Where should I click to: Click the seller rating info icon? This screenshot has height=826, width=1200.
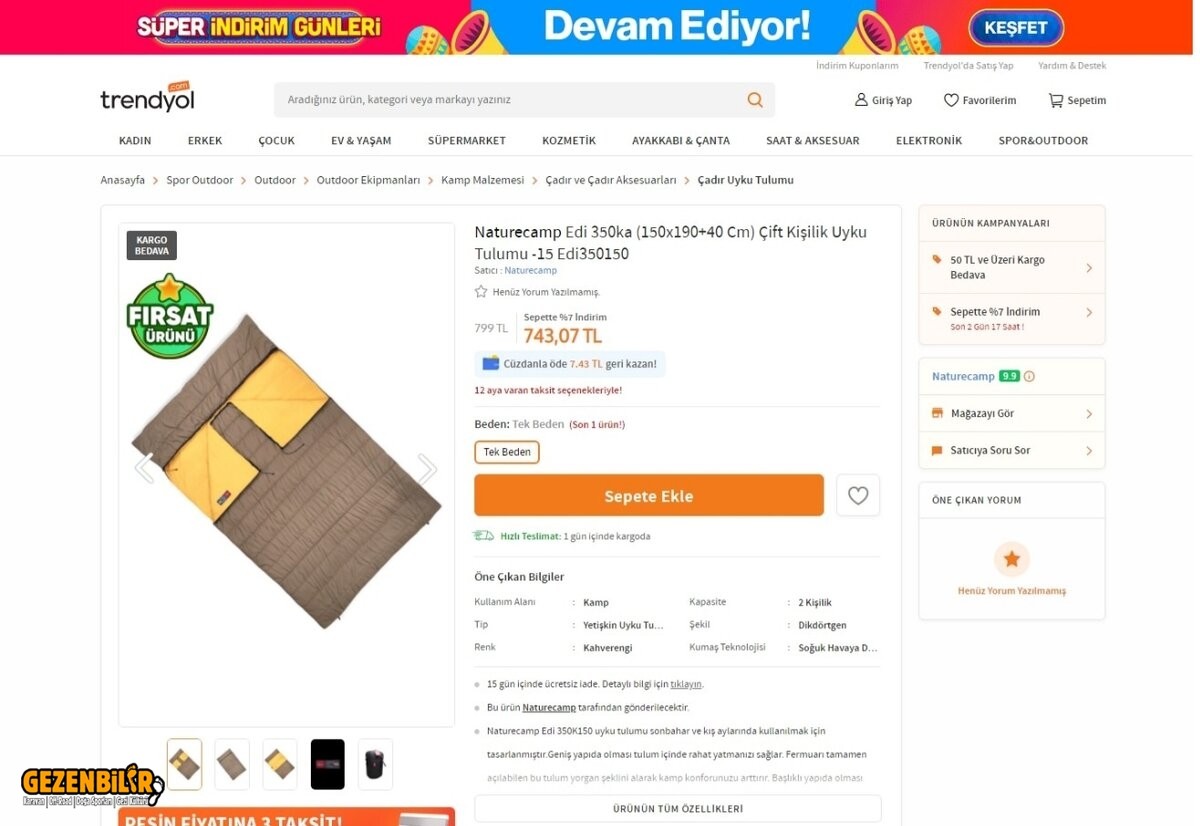click(1029, 377)
